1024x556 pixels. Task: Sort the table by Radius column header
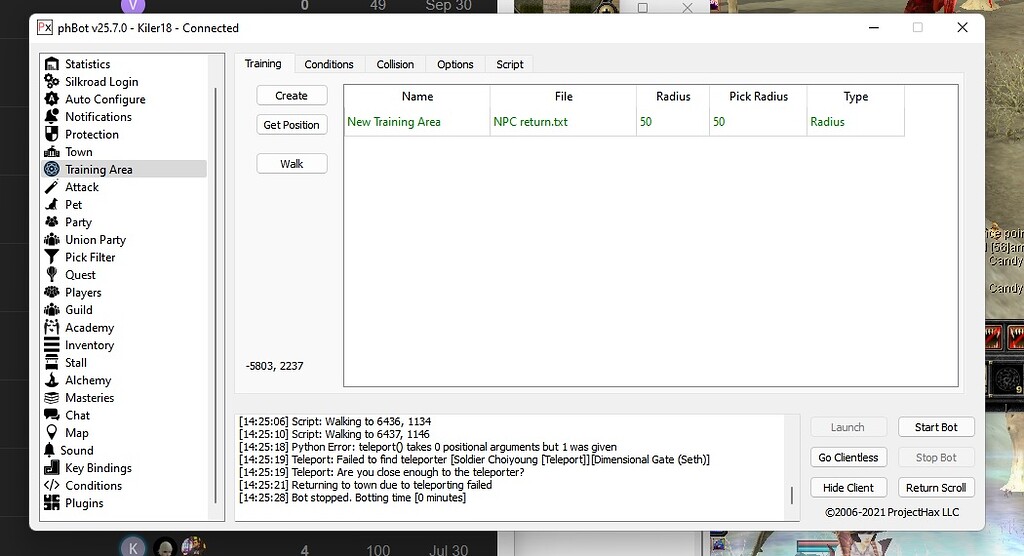(x=673, y=97)
